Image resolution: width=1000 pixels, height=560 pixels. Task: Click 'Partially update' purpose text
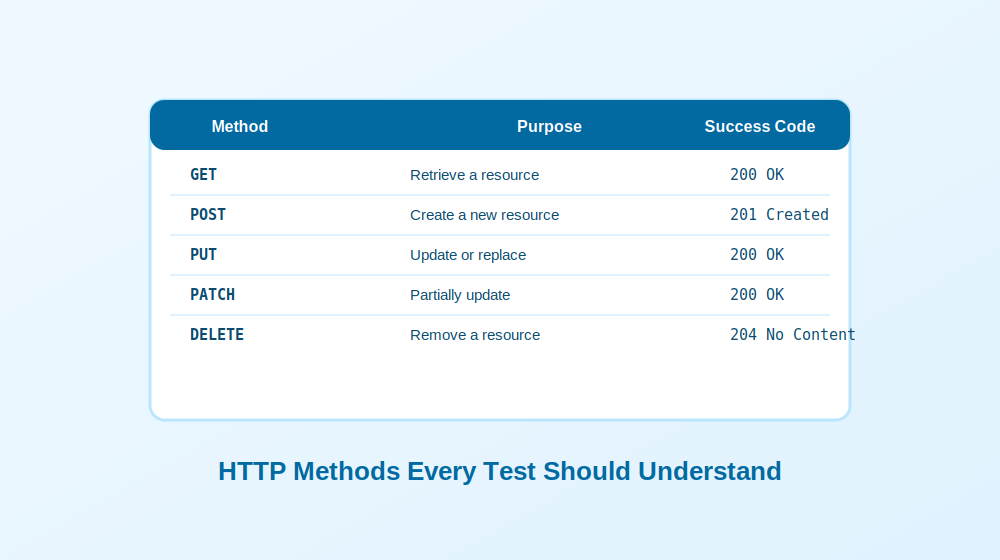pos(460,295)
